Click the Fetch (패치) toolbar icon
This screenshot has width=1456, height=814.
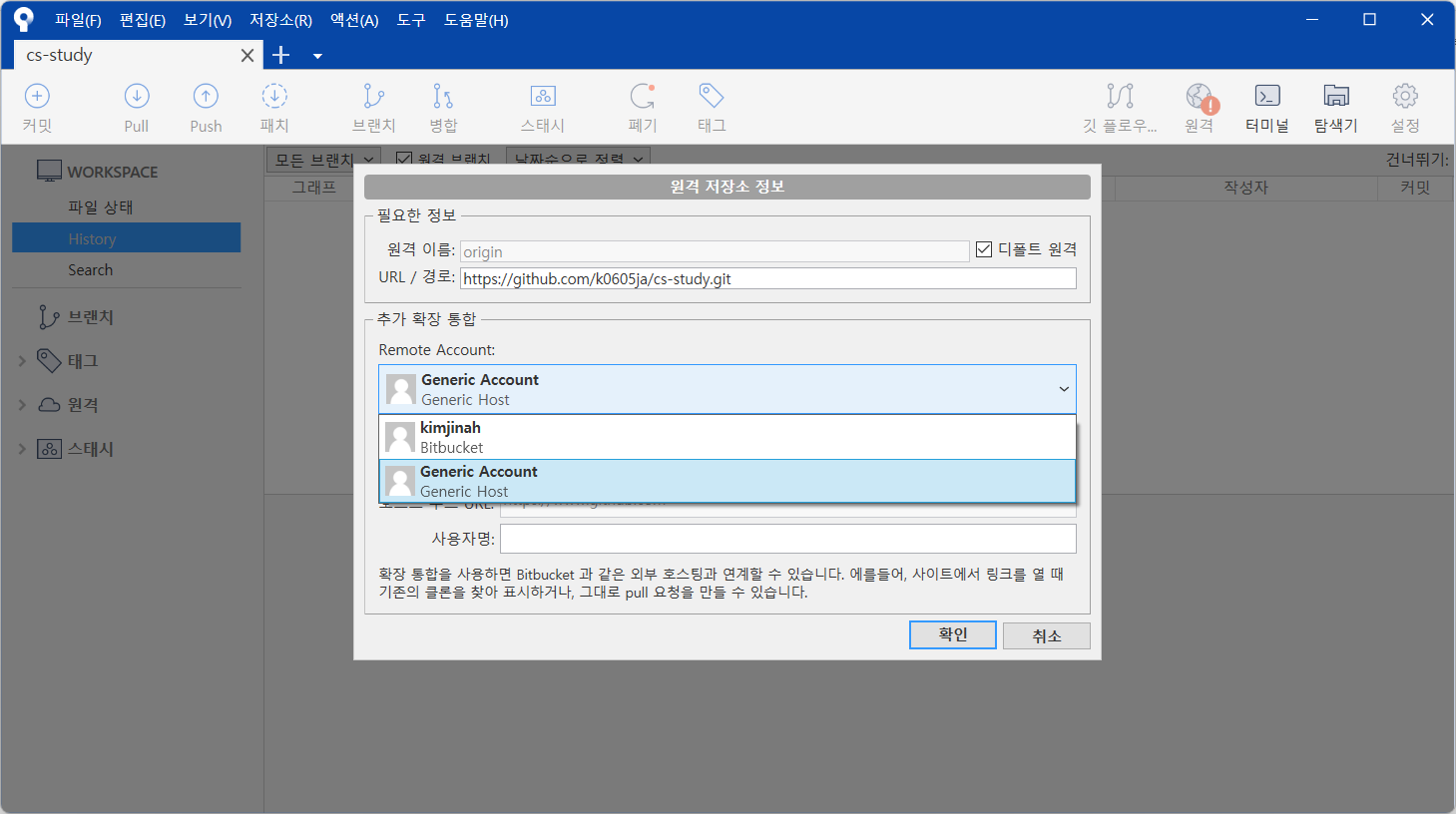coord(274,96)
